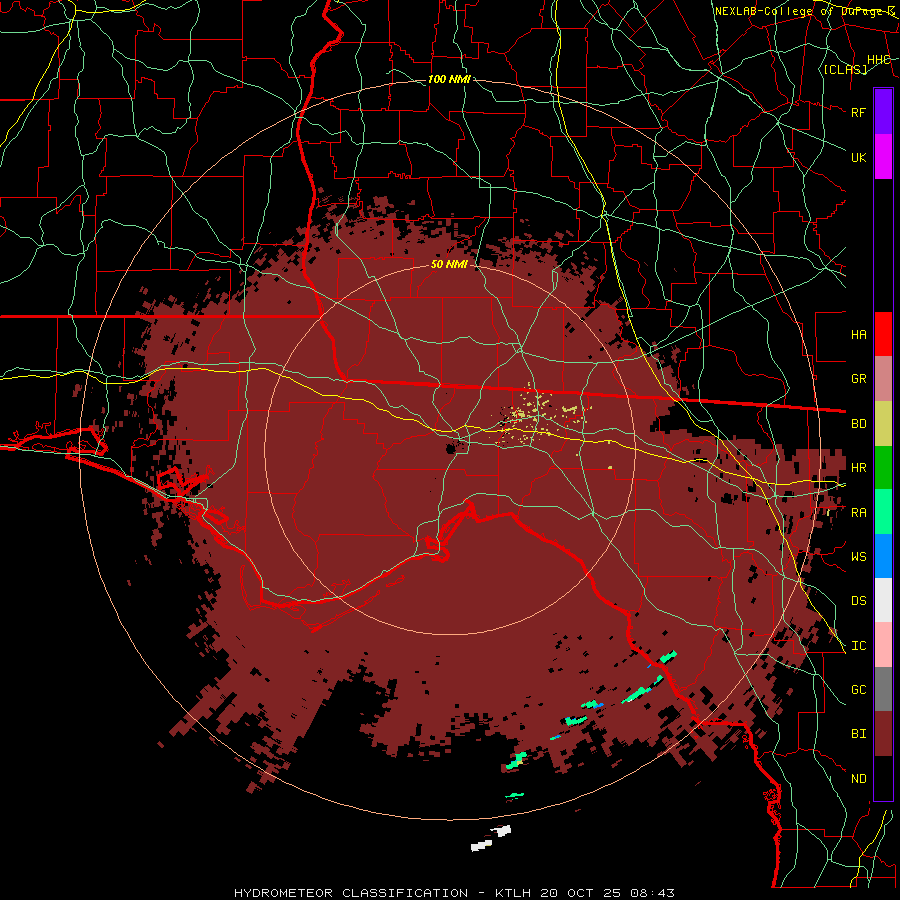Screen dimensions: 900x900
Task: Click the BI maroon legend swatch
Action: click(883, 734)
